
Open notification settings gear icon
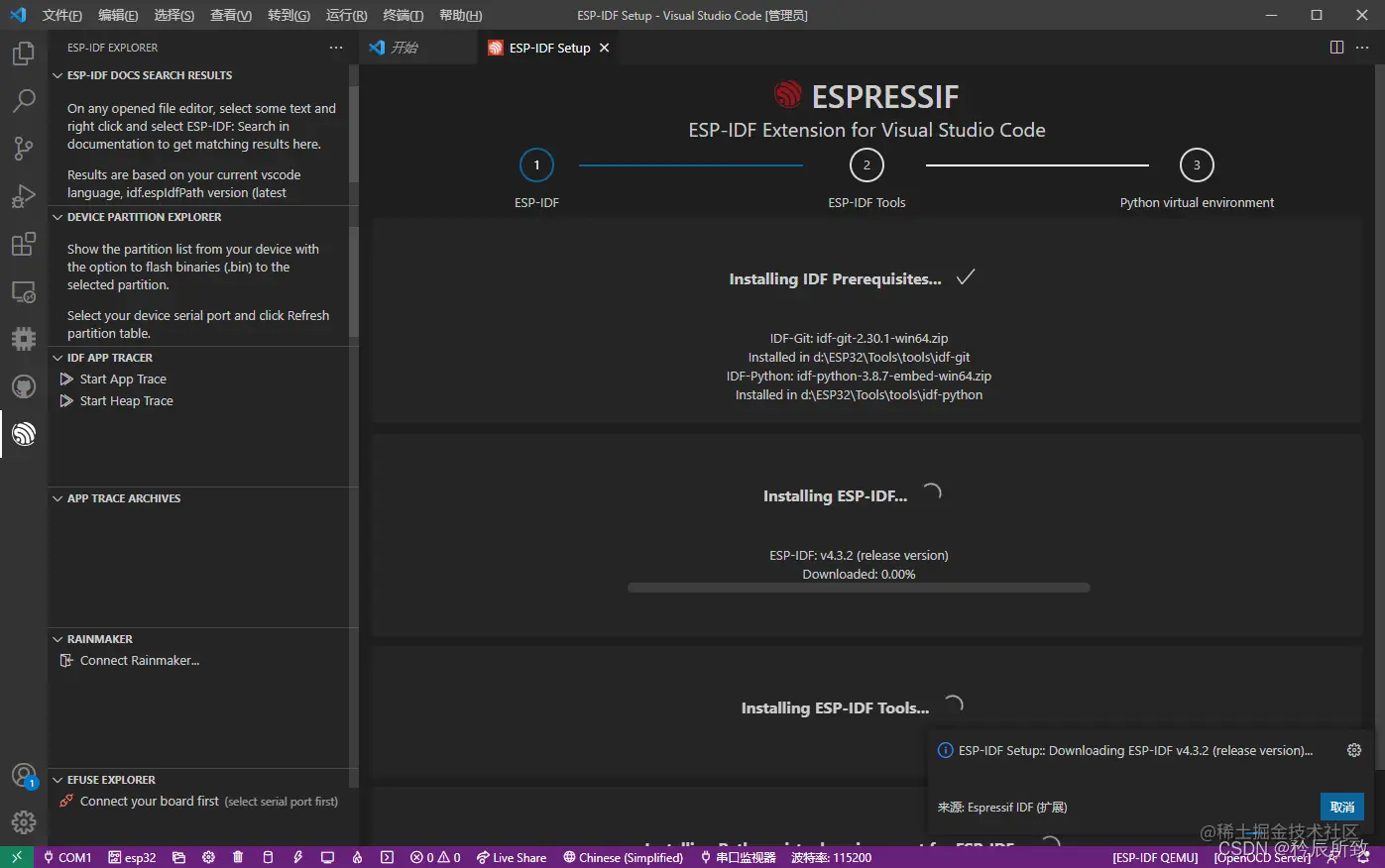tap(1354, 750)
